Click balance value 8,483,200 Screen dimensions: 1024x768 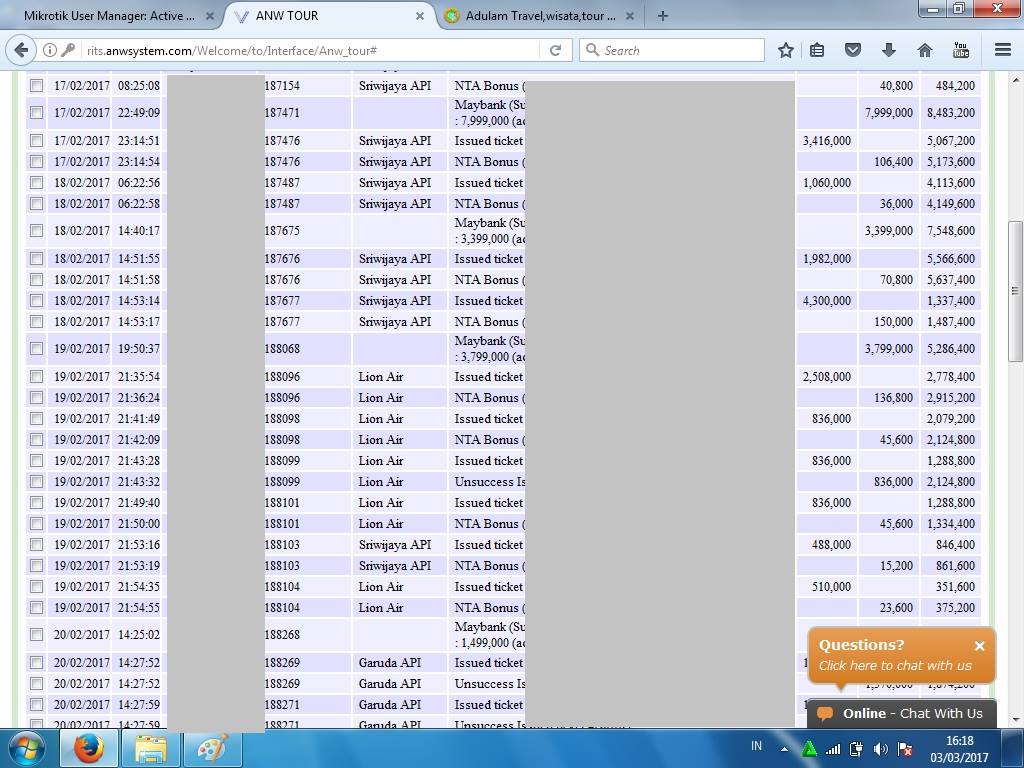950,112
